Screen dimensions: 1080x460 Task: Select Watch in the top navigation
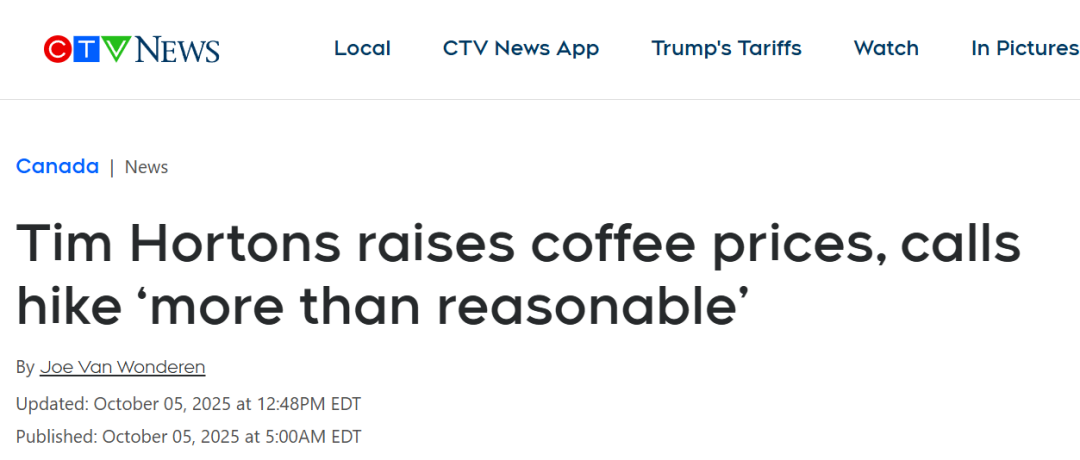(886, 48)
